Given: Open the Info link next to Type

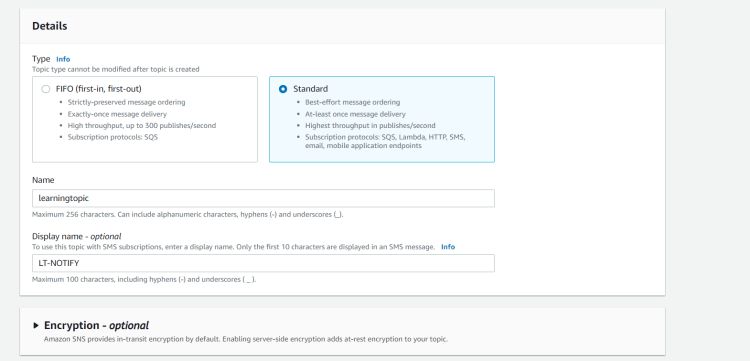Looking at the screenshot, I should pos(63,59).
